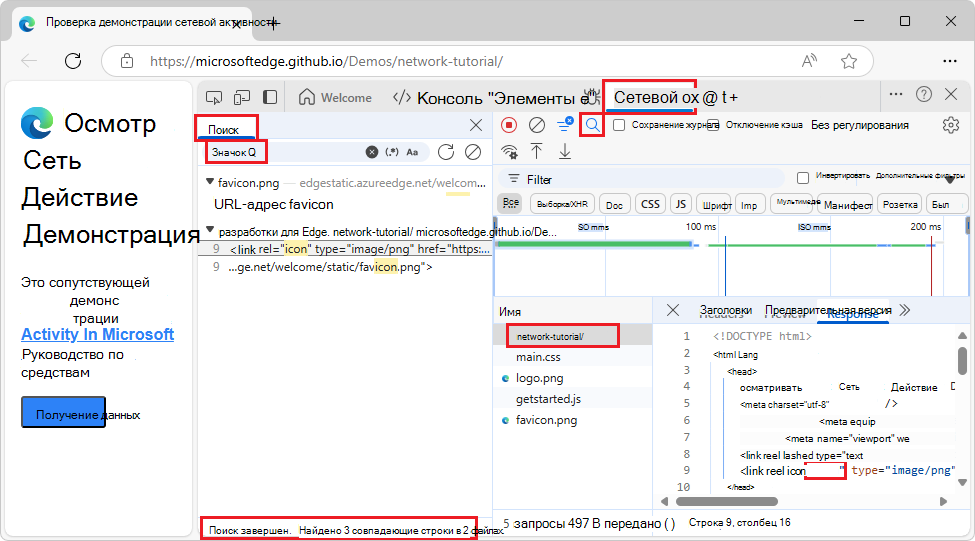Close the Search panel
The width and height of the screenshot is (975, 541).
476,125
